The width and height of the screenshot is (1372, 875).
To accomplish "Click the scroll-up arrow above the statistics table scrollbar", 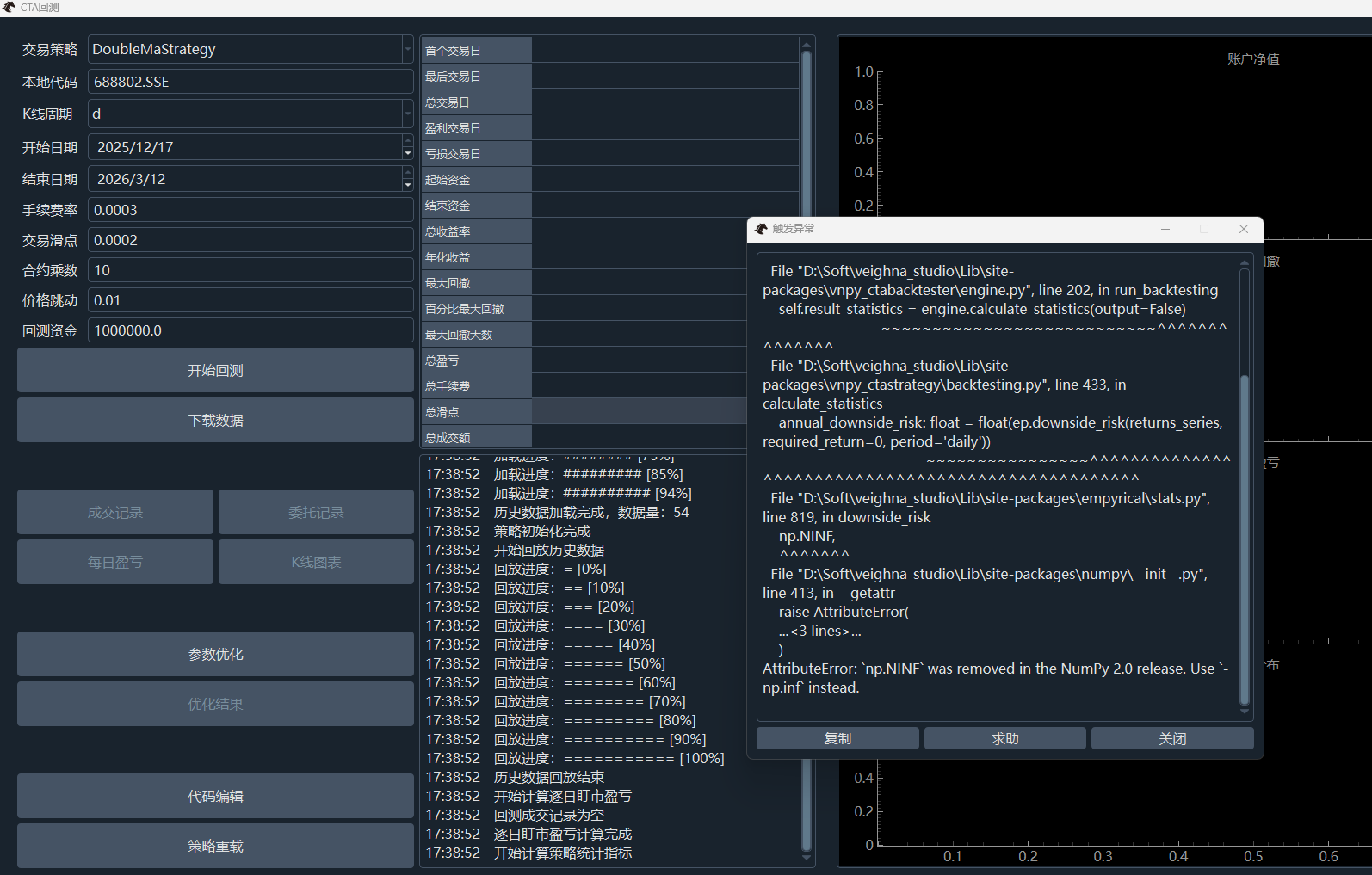I will point(807,45).
